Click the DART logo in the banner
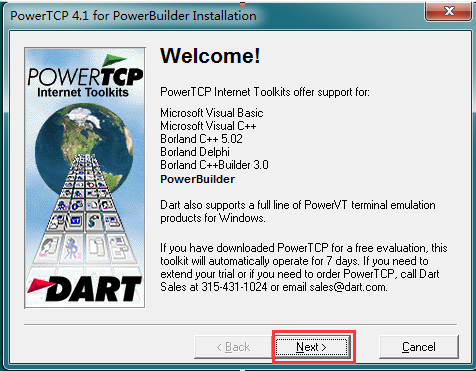The height and width of the screenshot is (371, 476). 85,289
